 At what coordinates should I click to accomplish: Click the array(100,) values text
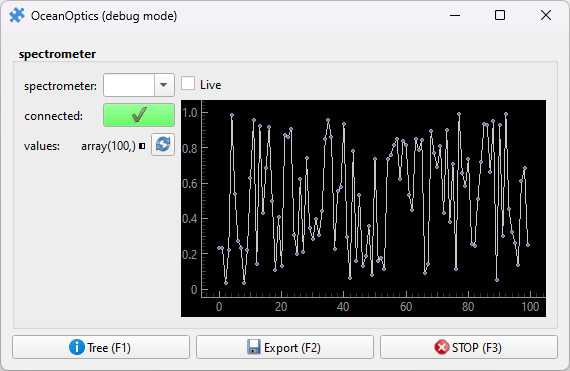[x=108, y=146]
